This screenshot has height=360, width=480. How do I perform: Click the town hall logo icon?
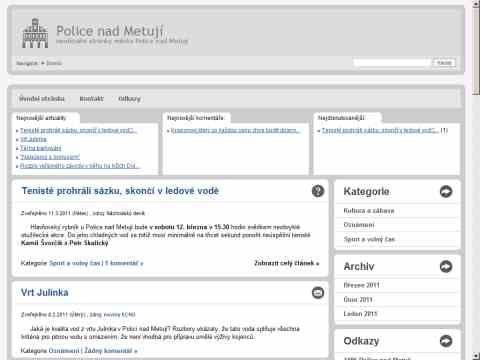click(x=35, y=33)
